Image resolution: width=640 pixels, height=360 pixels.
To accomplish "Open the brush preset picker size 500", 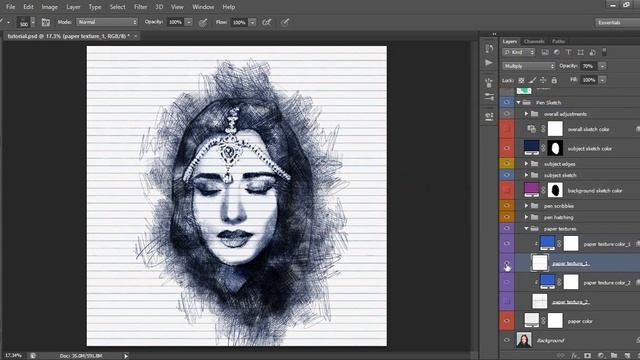I will [x=27, y=22].
